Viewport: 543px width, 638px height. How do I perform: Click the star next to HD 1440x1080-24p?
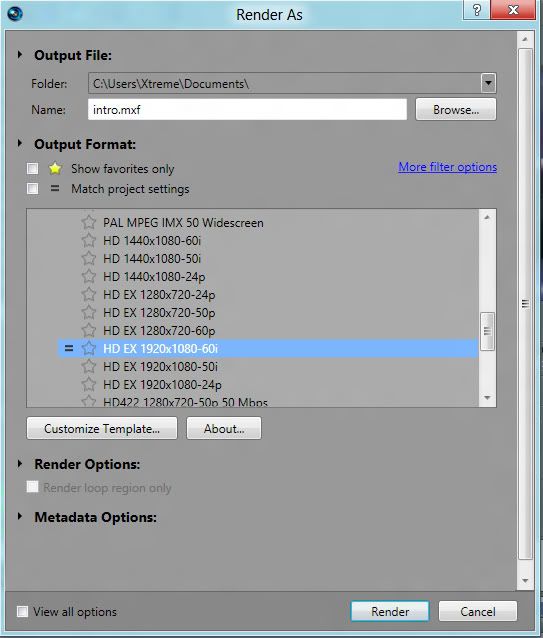click(88, 277)
